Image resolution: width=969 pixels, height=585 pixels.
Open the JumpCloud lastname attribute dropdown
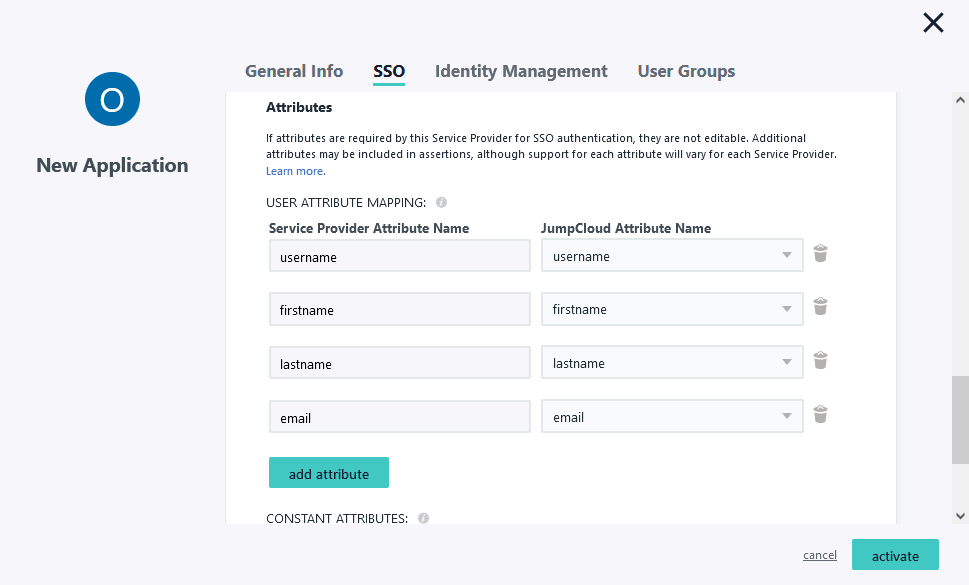click(672, 362)
